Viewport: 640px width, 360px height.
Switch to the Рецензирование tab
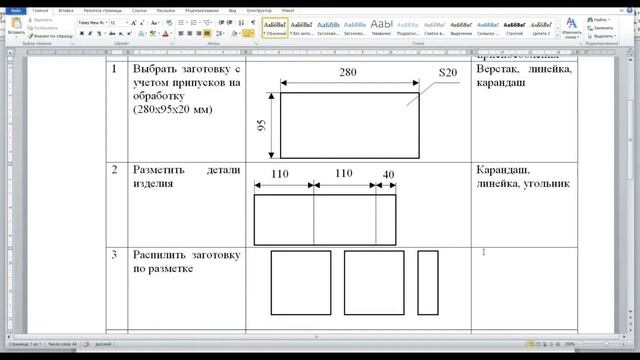pos(202,11)
